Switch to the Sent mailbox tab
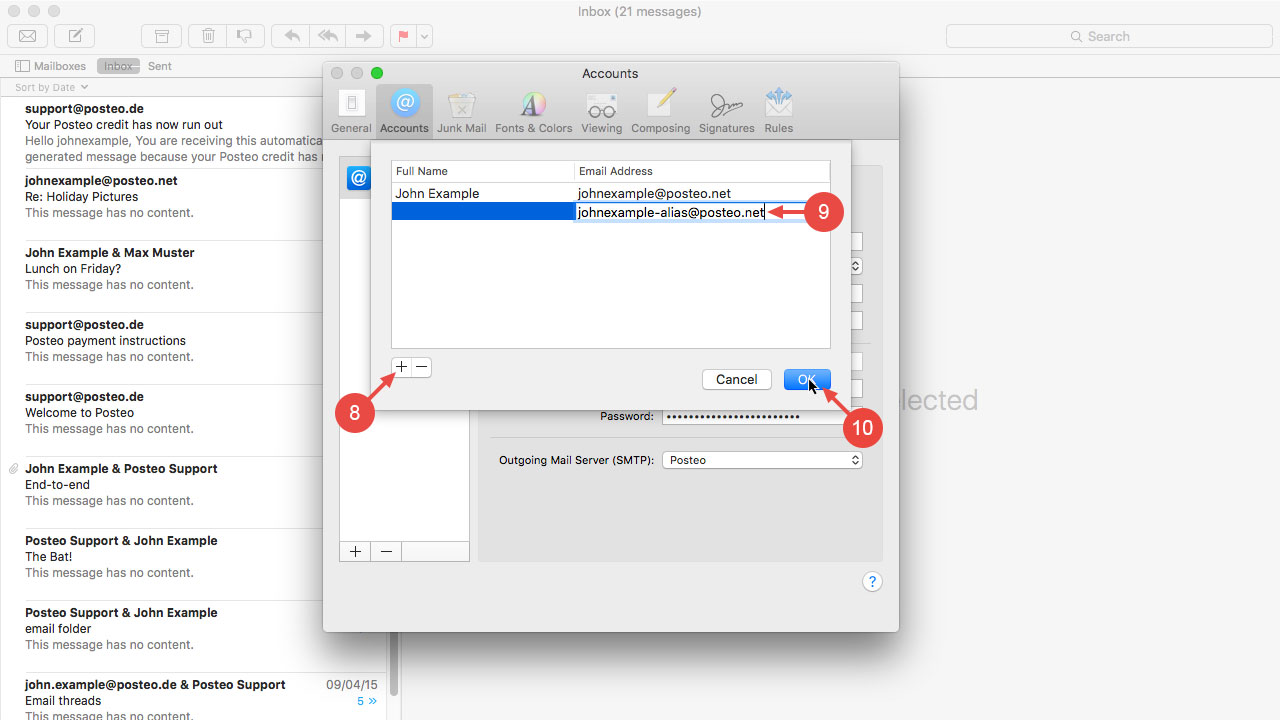Screen dimensions: 1280x720 pyautogui.click(x=159, y=66)
